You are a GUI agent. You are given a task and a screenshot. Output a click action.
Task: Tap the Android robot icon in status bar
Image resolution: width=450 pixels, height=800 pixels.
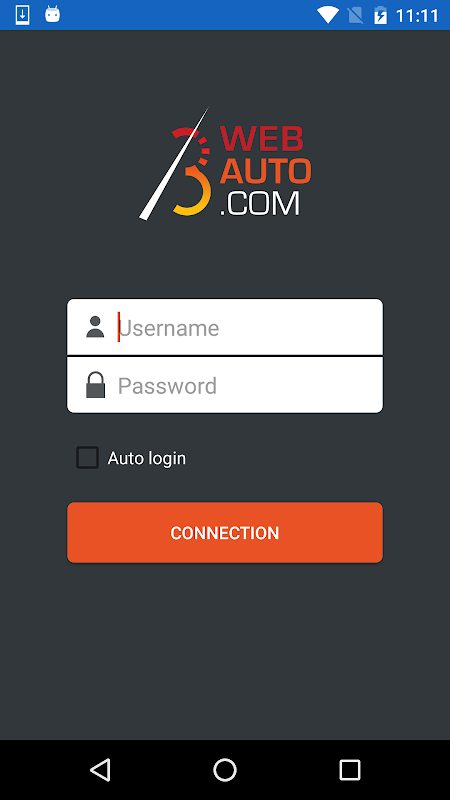52,14
